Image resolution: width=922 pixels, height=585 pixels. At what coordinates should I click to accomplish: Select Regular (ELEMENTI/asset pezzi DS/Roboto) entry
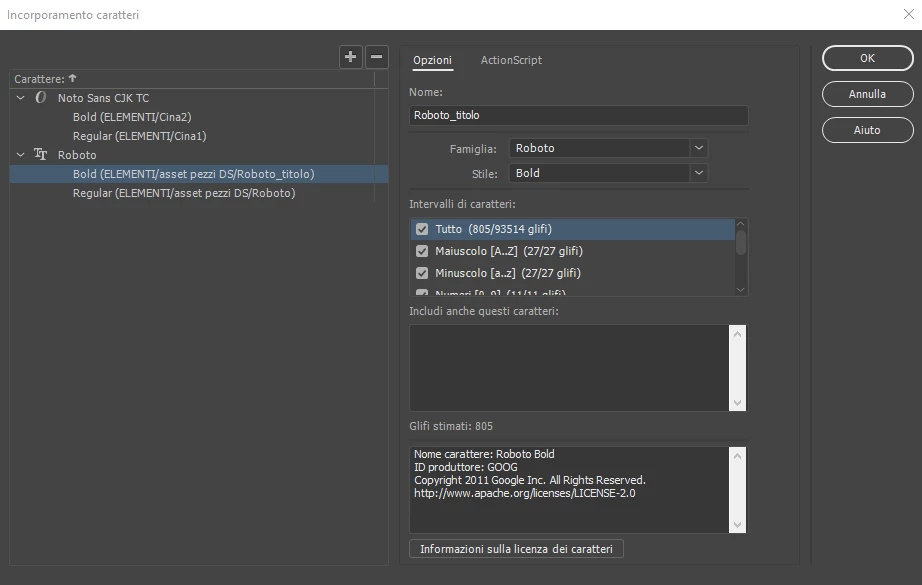pyautogui.click(x=184, y=193)
